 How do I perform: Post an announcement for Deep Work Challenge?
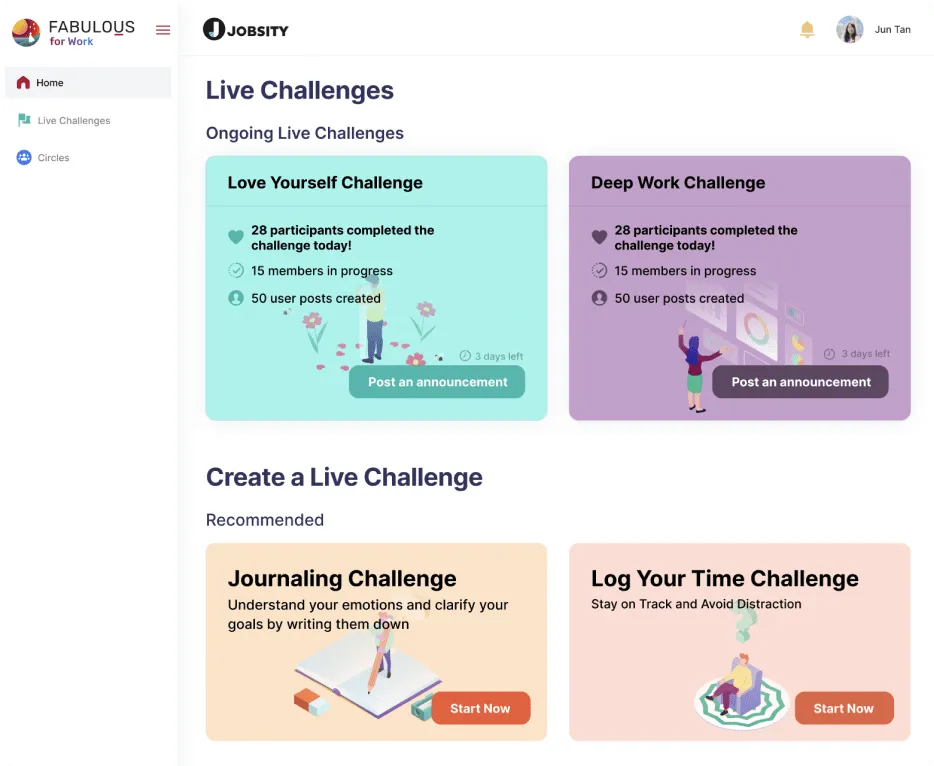pyautogui.click(x=801, y=382)
